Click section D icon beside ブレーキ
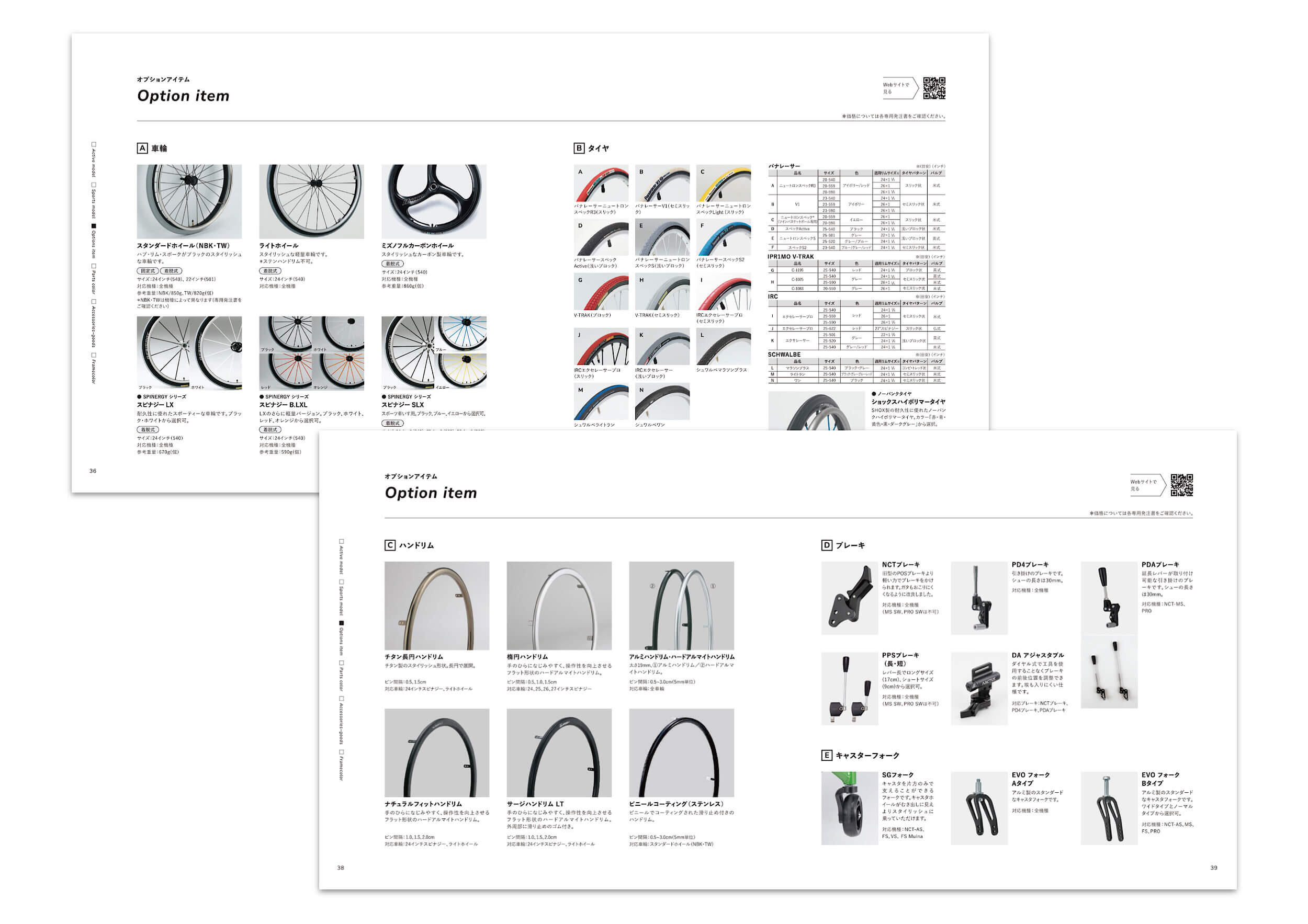The width and height of the screenshot is (1308, 924). (827, 545)
